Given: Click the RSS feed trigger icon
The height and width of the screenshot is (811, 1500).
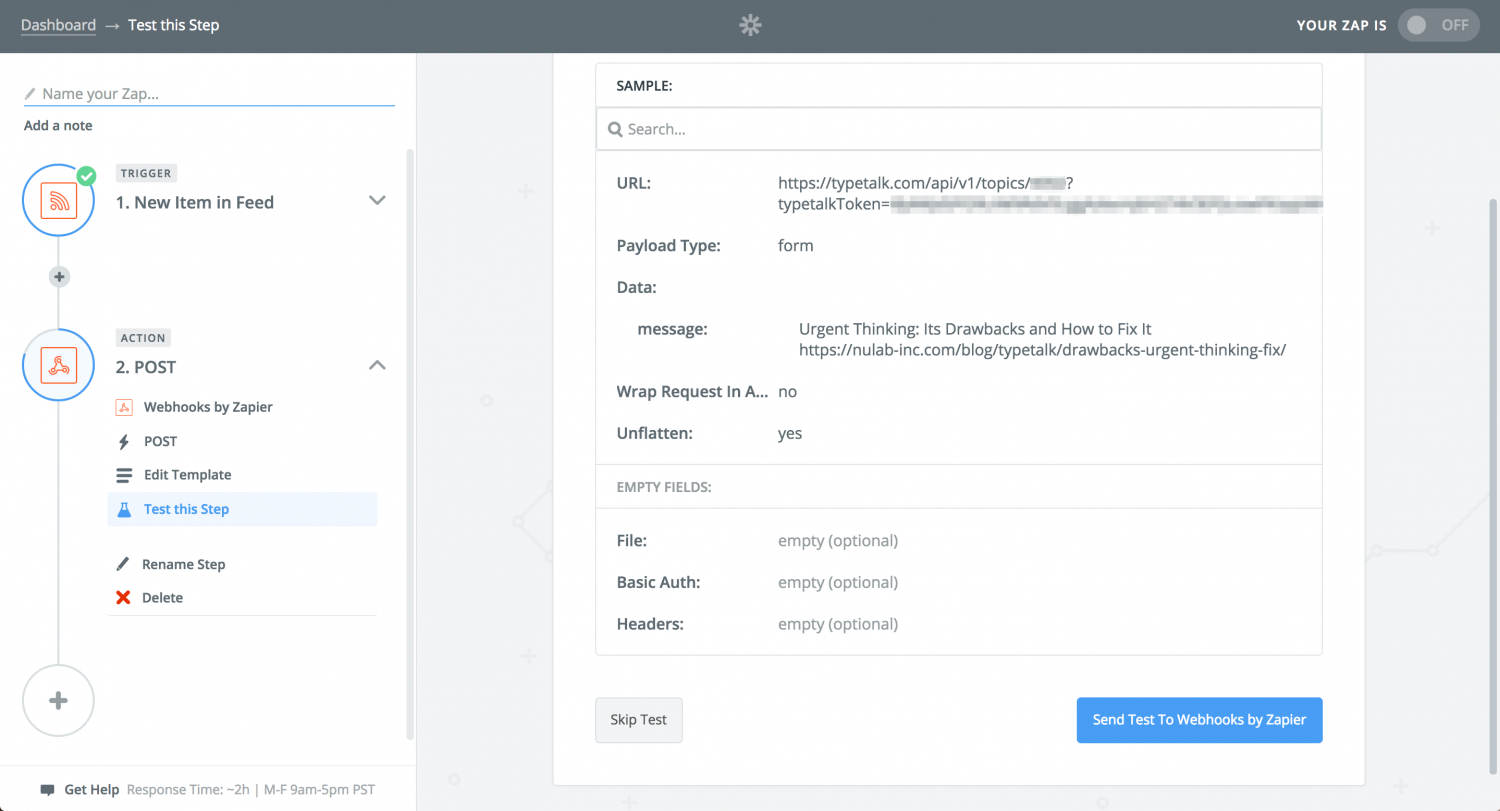Looking at the screenshot, I should pyautogui.click(x=58, y=201).
